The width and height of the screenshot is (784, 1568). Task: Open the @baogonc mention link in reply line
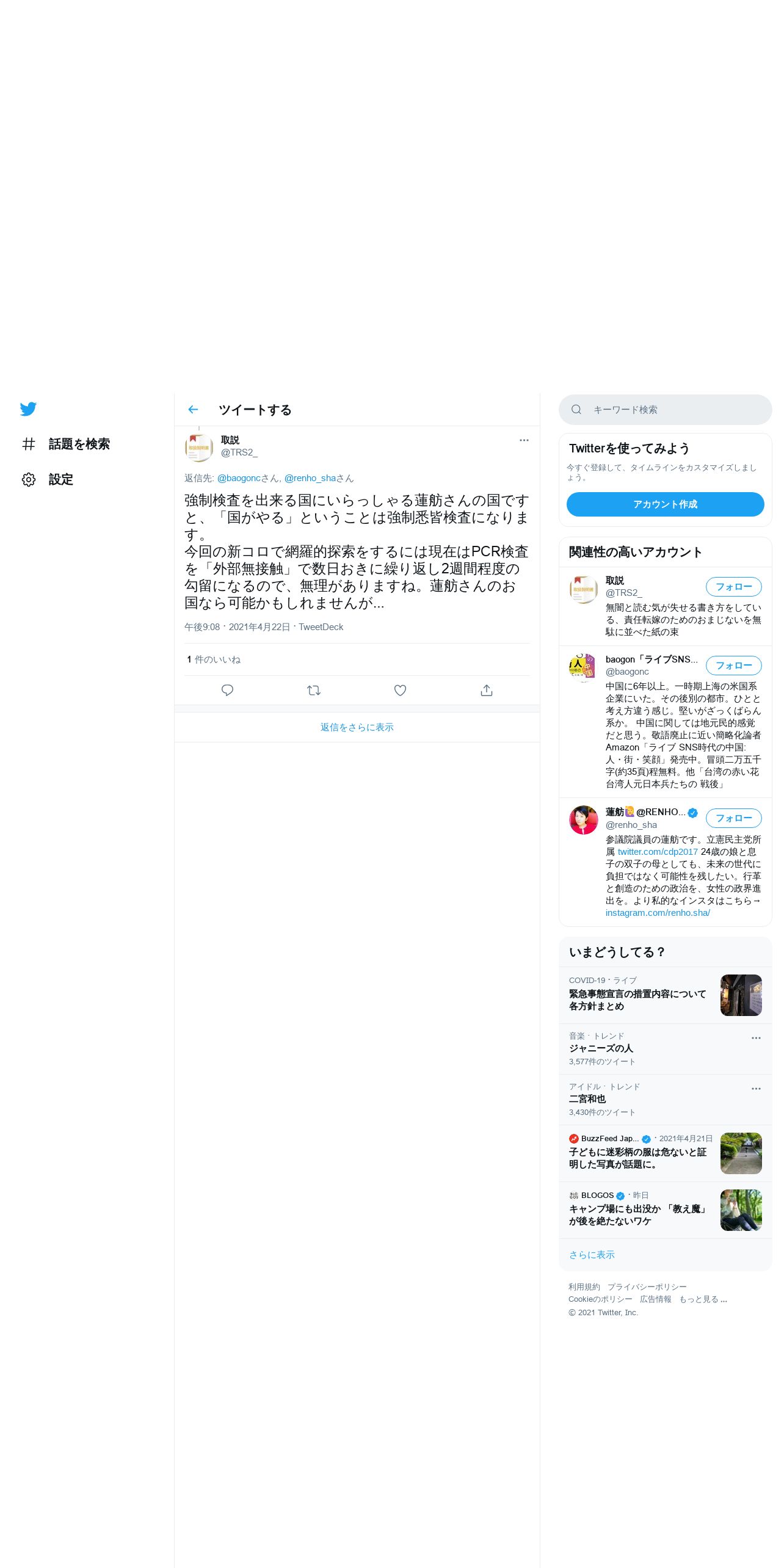click(x=239, y=478)
